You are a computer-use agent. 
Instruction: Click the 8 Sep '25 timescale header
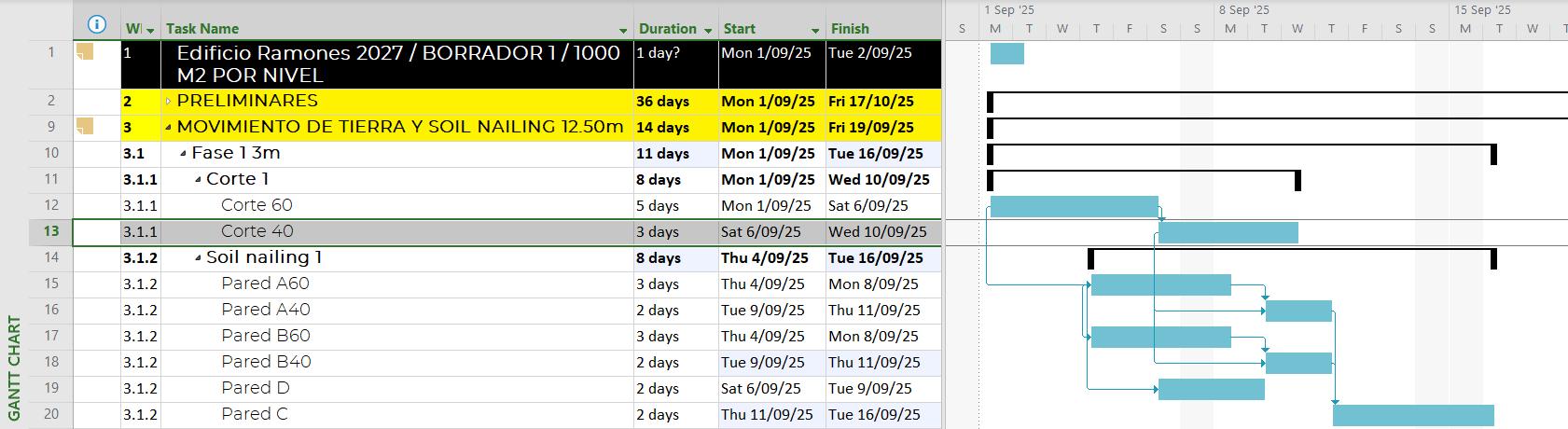coord(1244,10)
